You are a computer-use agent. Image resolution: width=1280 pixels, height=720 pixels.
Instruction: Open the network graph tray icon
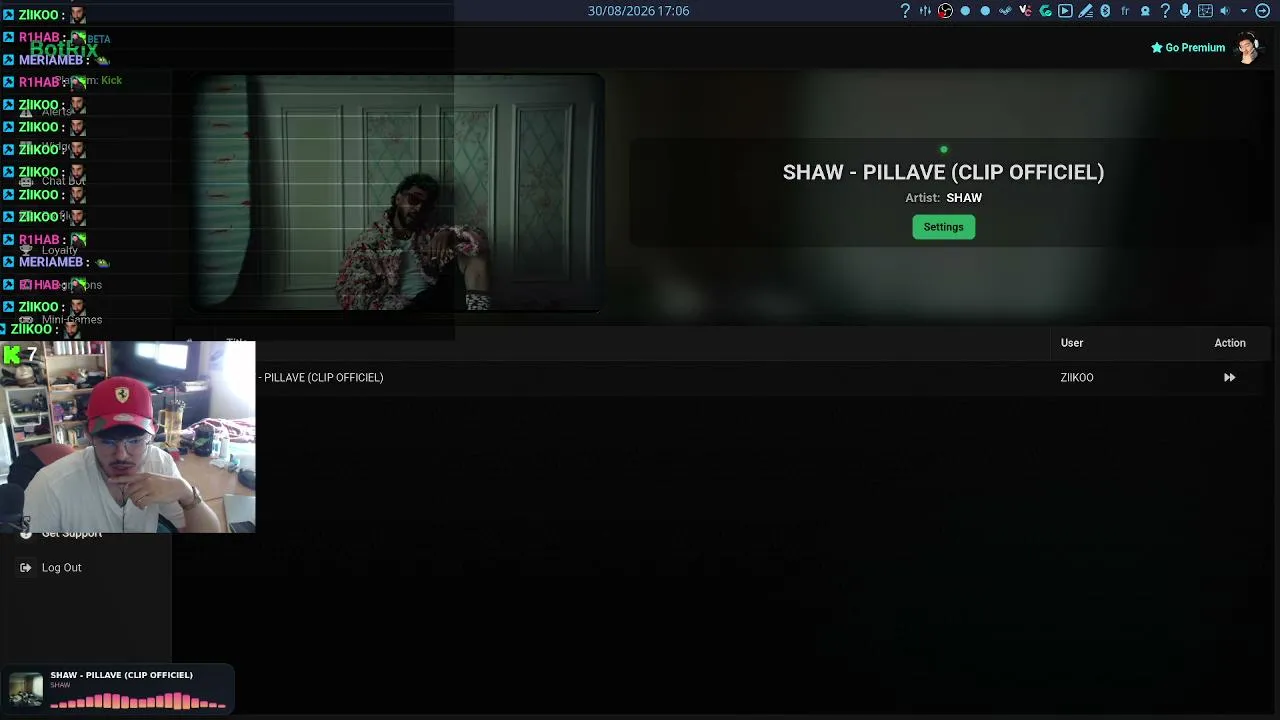coord(1205,11)
